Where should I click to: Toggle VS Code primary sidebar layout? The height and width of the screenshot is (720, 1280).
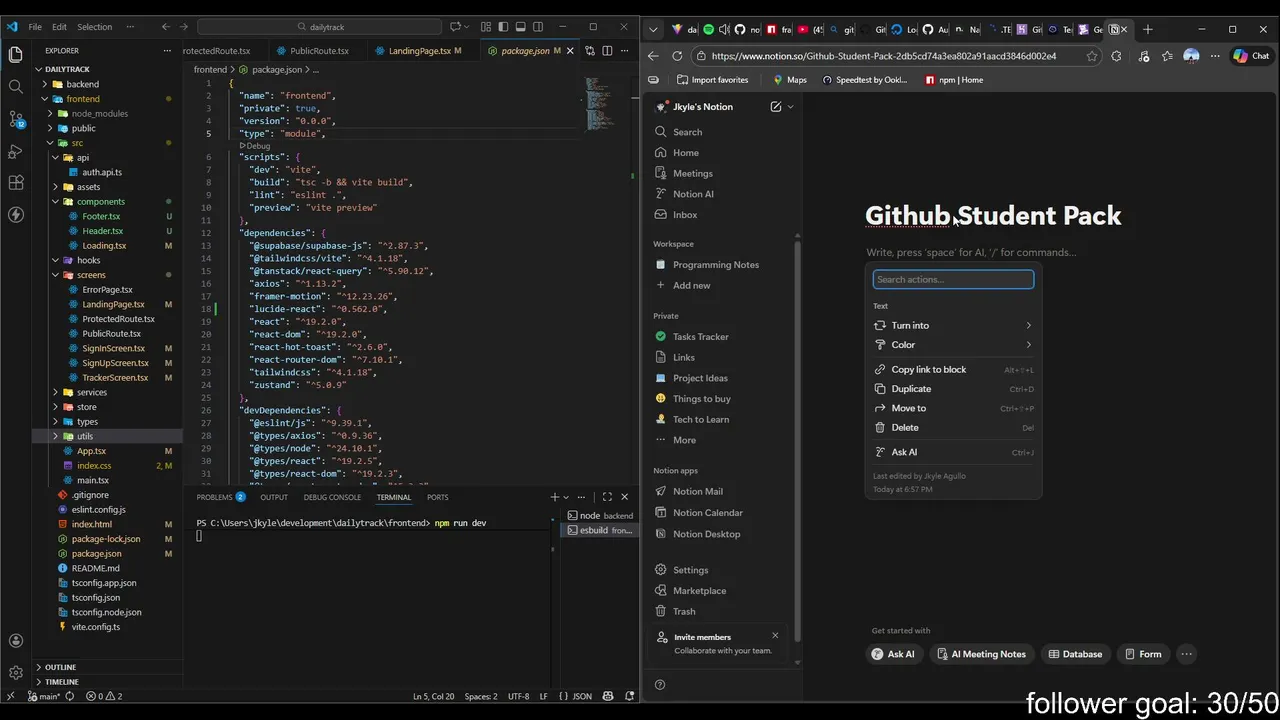(x=503, y=27)
